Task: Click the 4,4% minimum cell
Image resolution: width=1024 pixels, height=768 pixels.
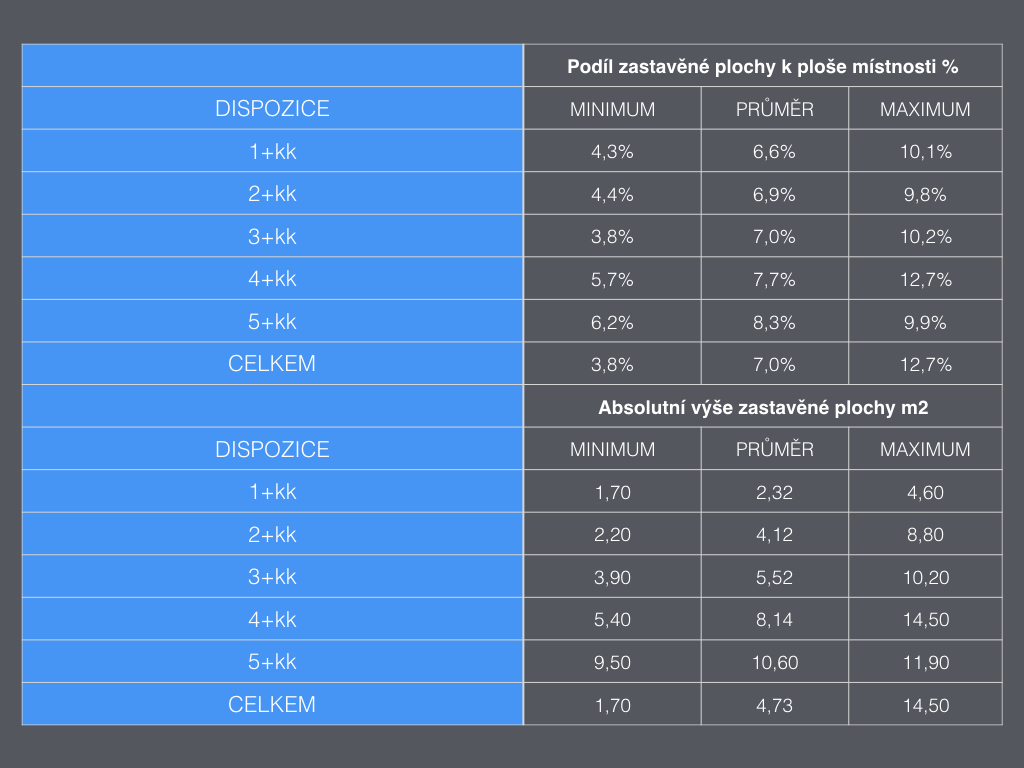Action: pos(612,195)
